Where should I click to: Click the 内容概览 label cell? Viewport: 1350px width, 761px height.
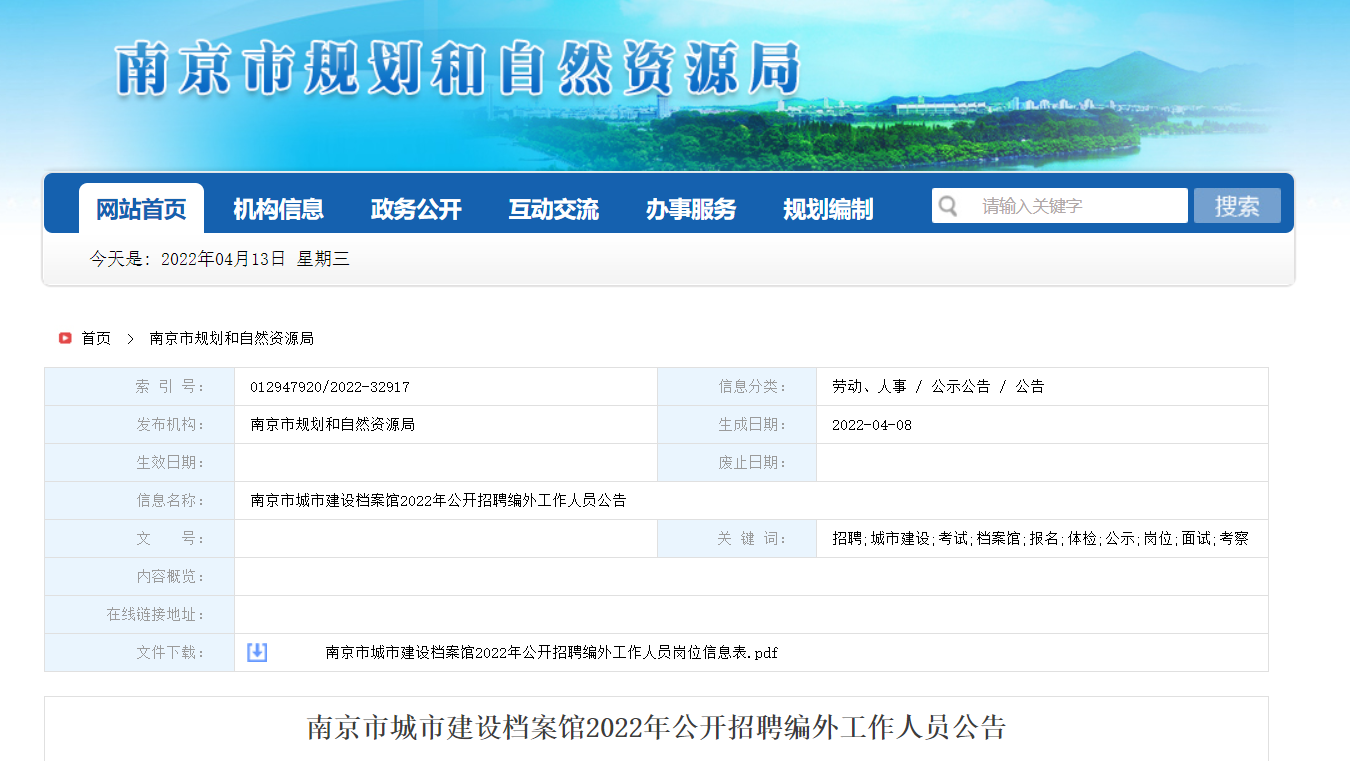click(x=140, y=577)
